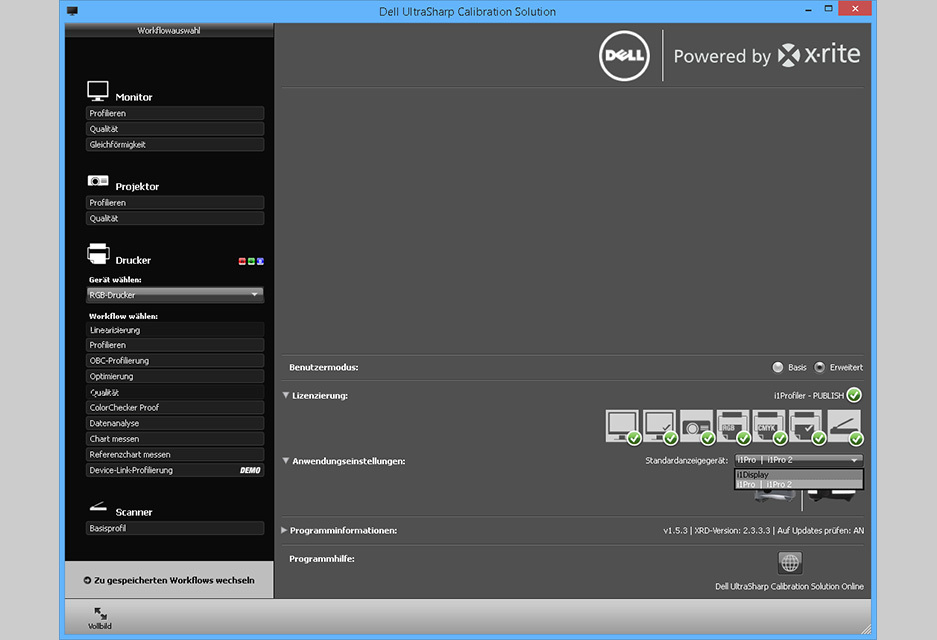Select the printer quality check license icon
The image size is (937, 640).
click(806, 426)
